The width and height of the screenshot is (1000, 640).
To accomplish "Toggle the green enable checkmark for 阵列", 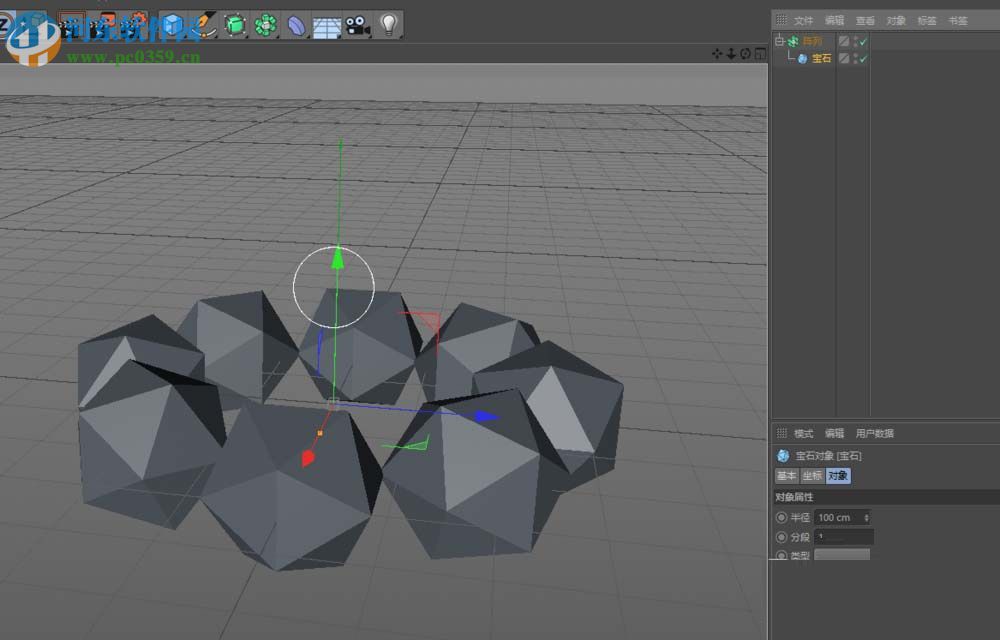I will click(862, 41).
